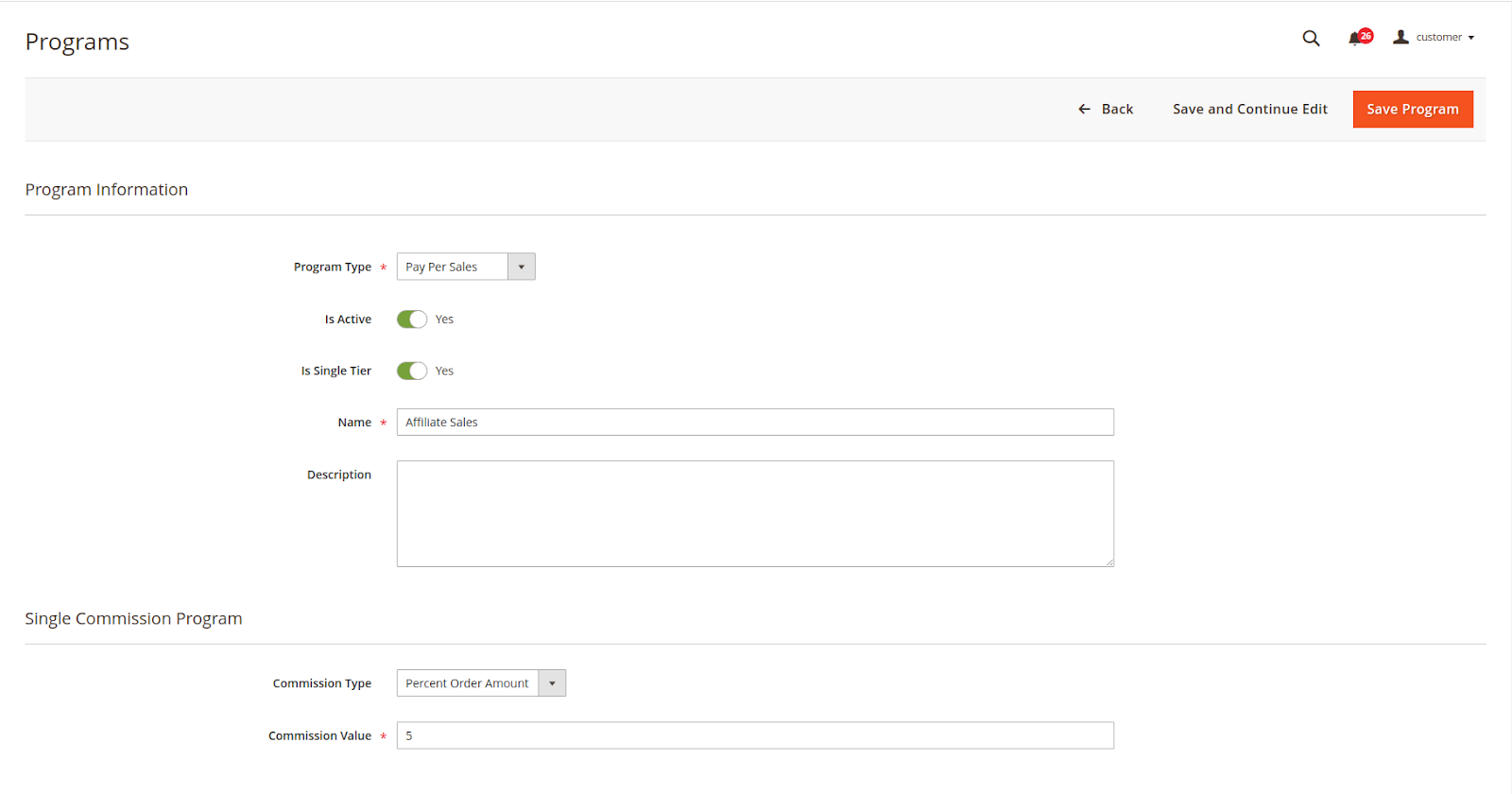The width and height of the screenshot is (1512, 794).
Task: Click Save and Continue Edit
Action: point(1249,109)
